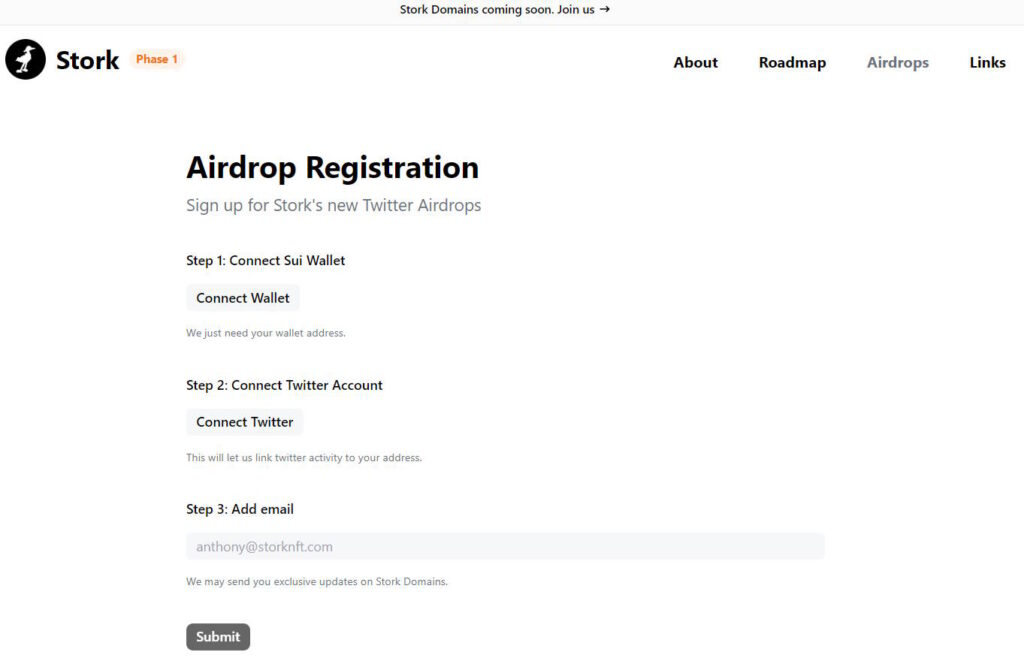This screenshot has width=1024, height=658.
Task: Click the Airdrop Registration heading
Action: [332, 167]
